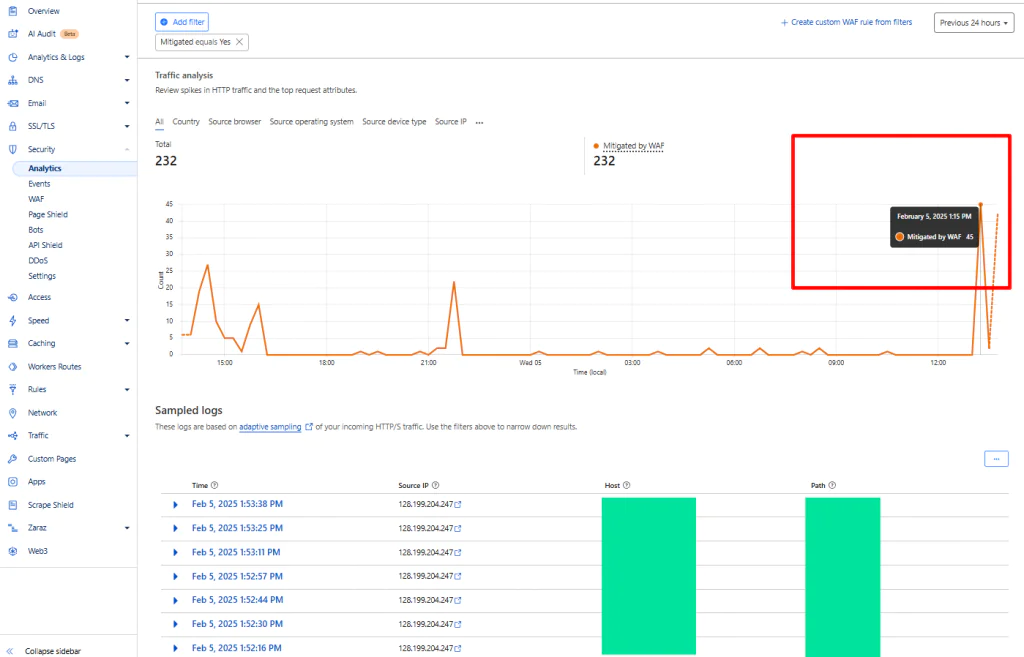Click the Security shield icon

click(12, 150)
